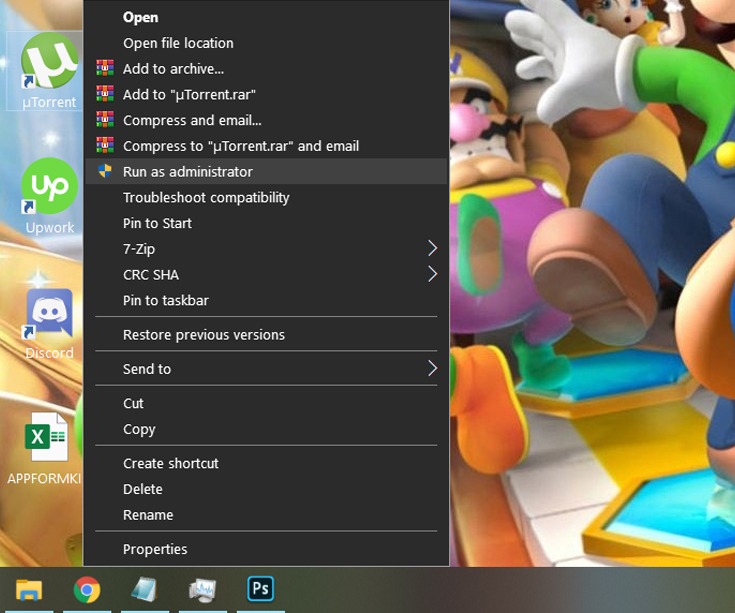Open the Send to menu entry
Screen dimensions: 735x613
click(x=266, y=369)
